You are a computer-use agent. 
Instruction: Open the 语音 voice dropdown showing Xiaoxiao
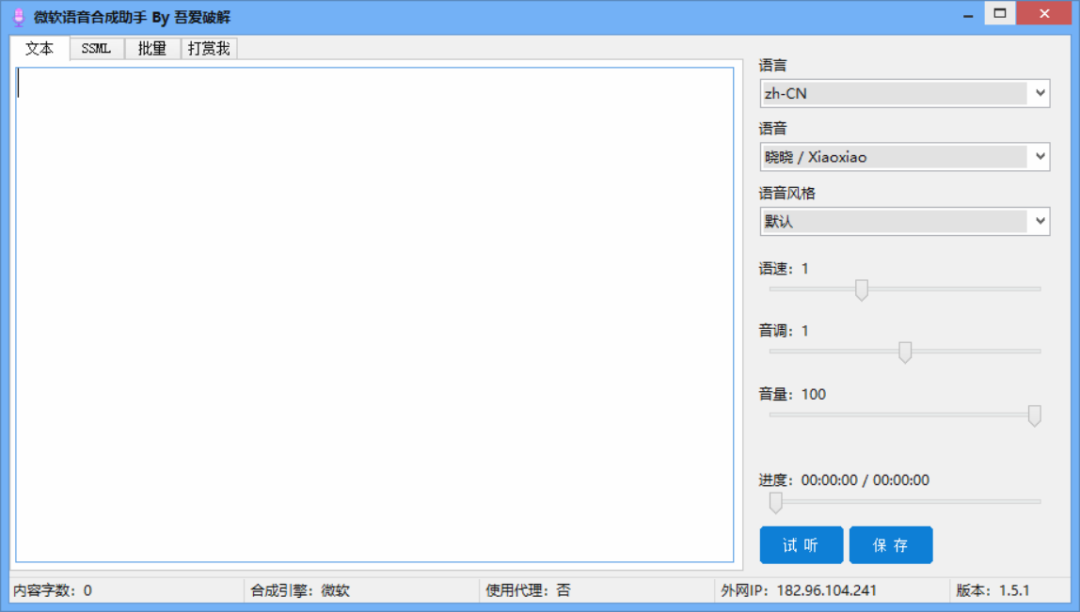coord(903,156)
